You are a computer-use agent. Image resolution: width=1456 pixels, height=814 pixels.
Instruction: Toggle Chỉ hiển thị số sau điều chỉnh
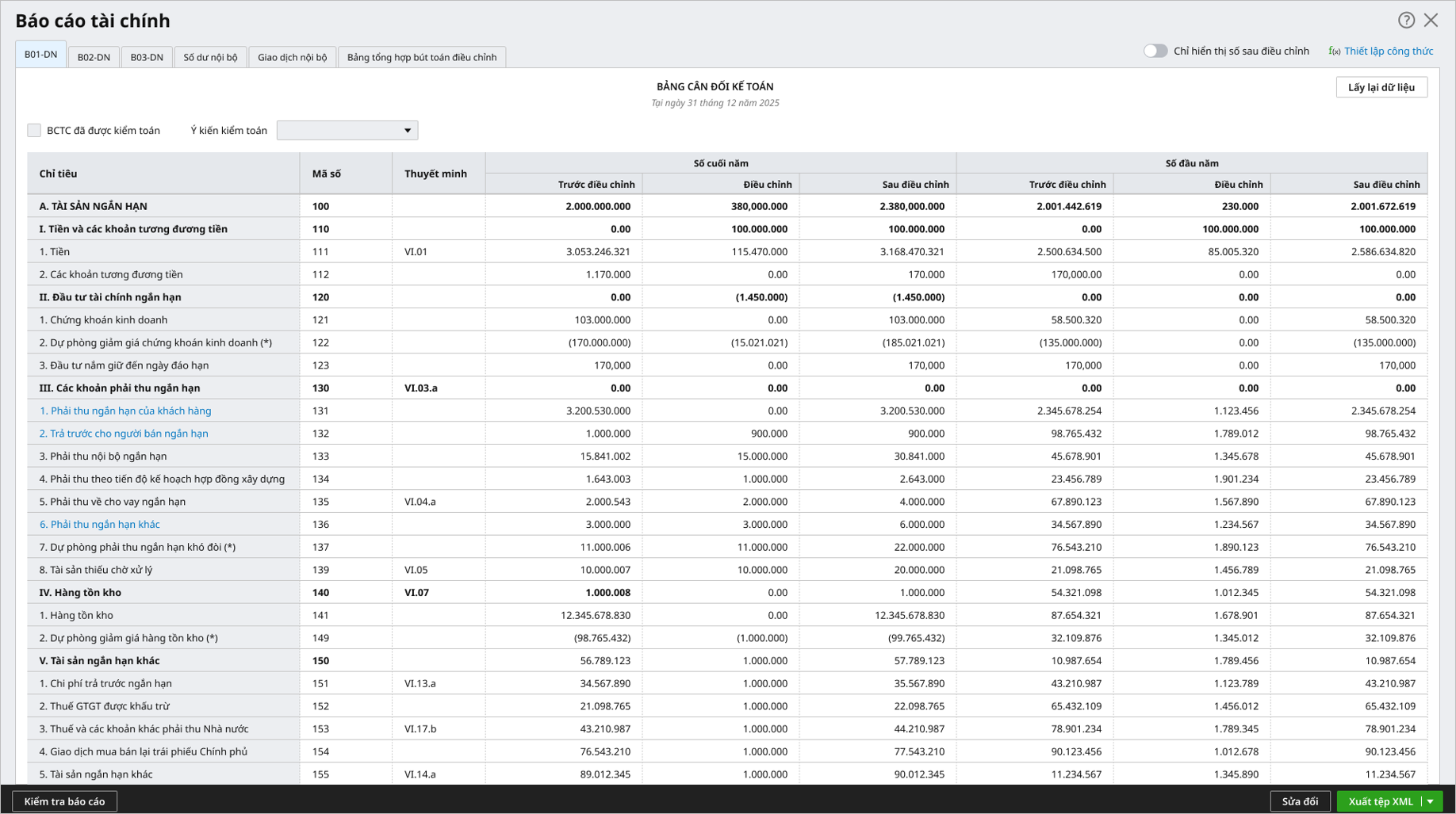[x=1155, y=51]
